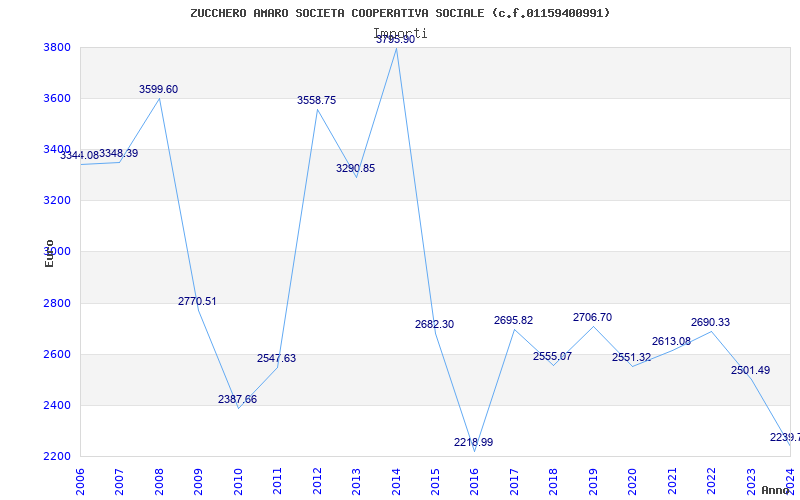Click data label 2547.63 for 2011

tap(277, 358)
